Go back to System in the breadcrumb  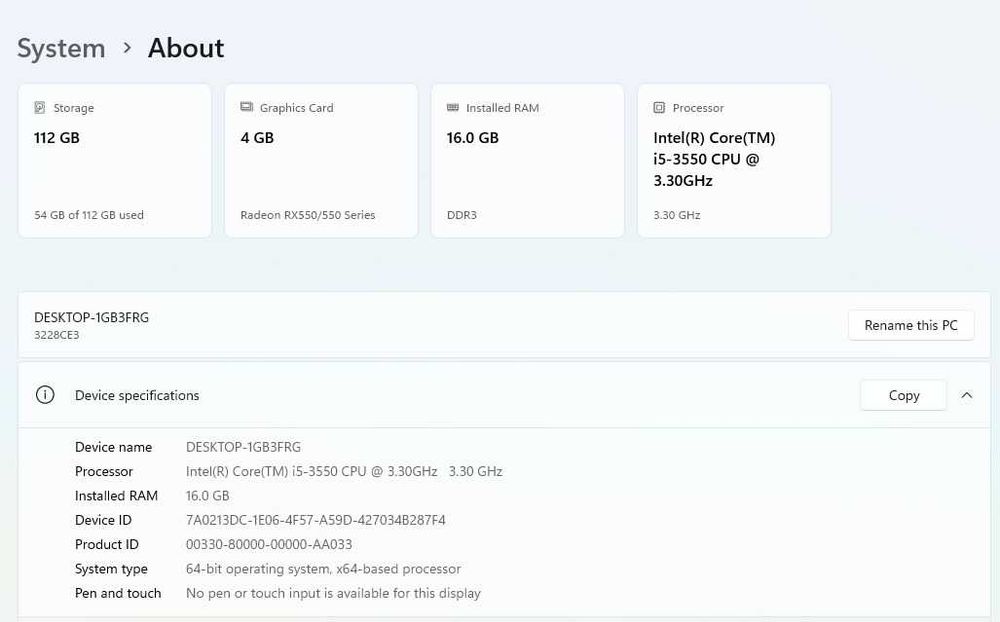61,48
